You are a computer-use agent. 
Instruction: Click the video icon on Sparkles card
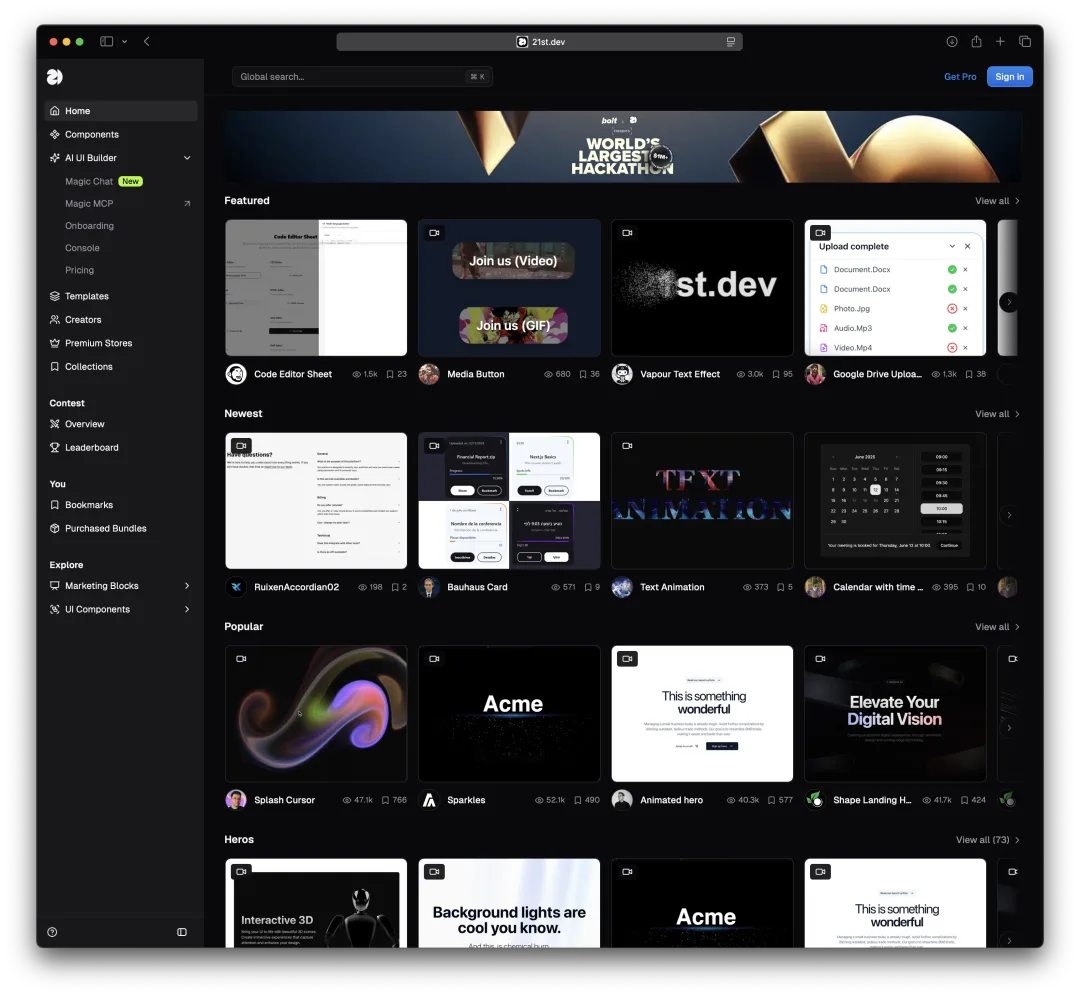[x=434, y=658]
